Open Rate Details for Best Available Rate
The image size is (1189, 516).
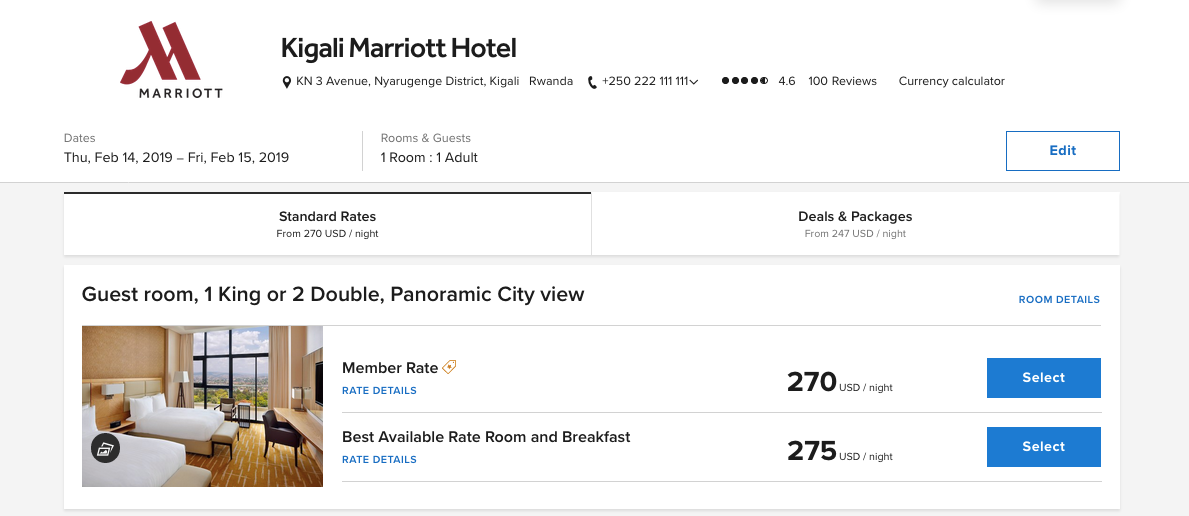click(379, 460)
